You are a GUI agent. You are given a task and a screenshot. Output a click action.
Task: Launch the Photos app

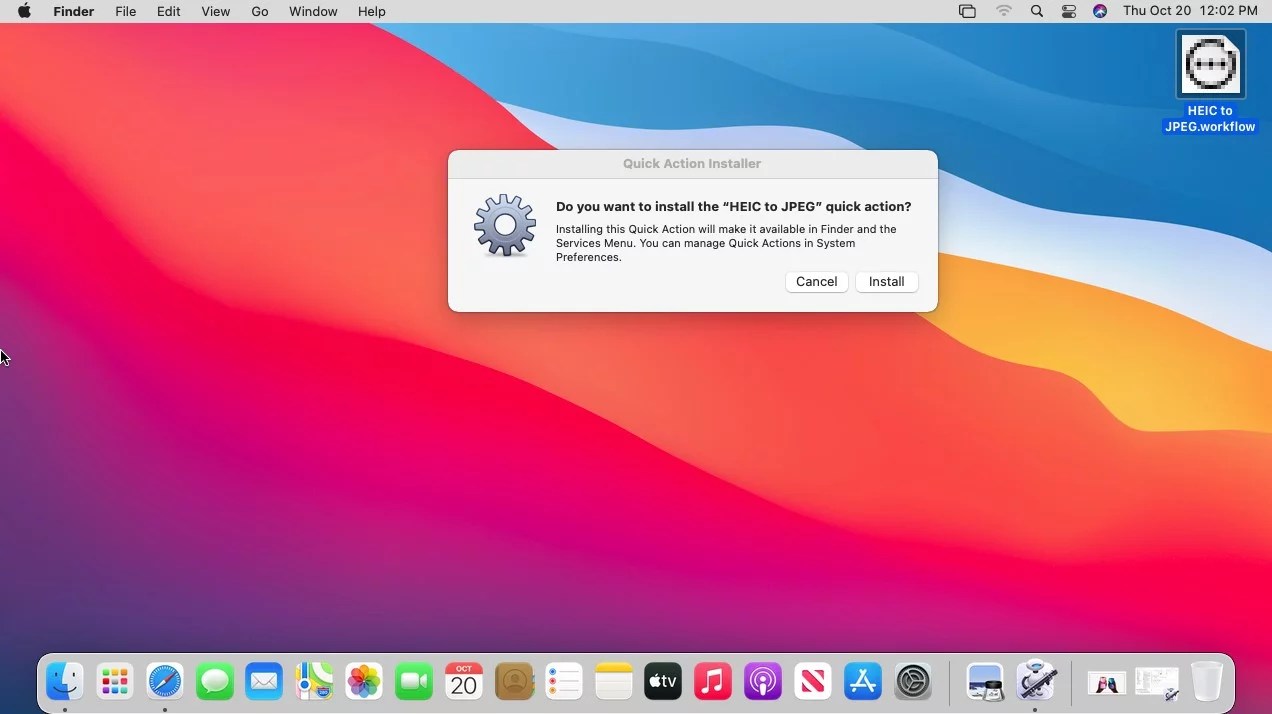364,681
